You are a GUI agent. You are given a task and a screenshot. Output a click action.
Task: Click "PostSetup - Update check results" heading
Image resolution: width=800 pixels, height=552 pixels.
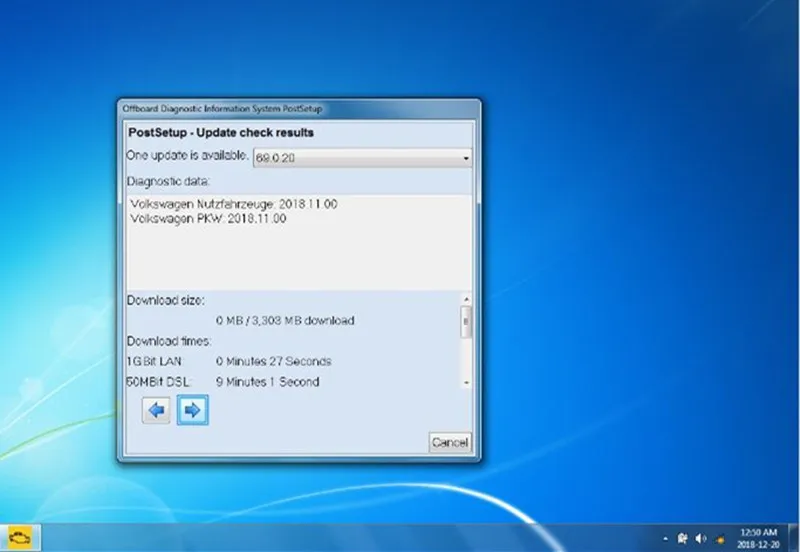pyautogui.click(x=221, y=133)
